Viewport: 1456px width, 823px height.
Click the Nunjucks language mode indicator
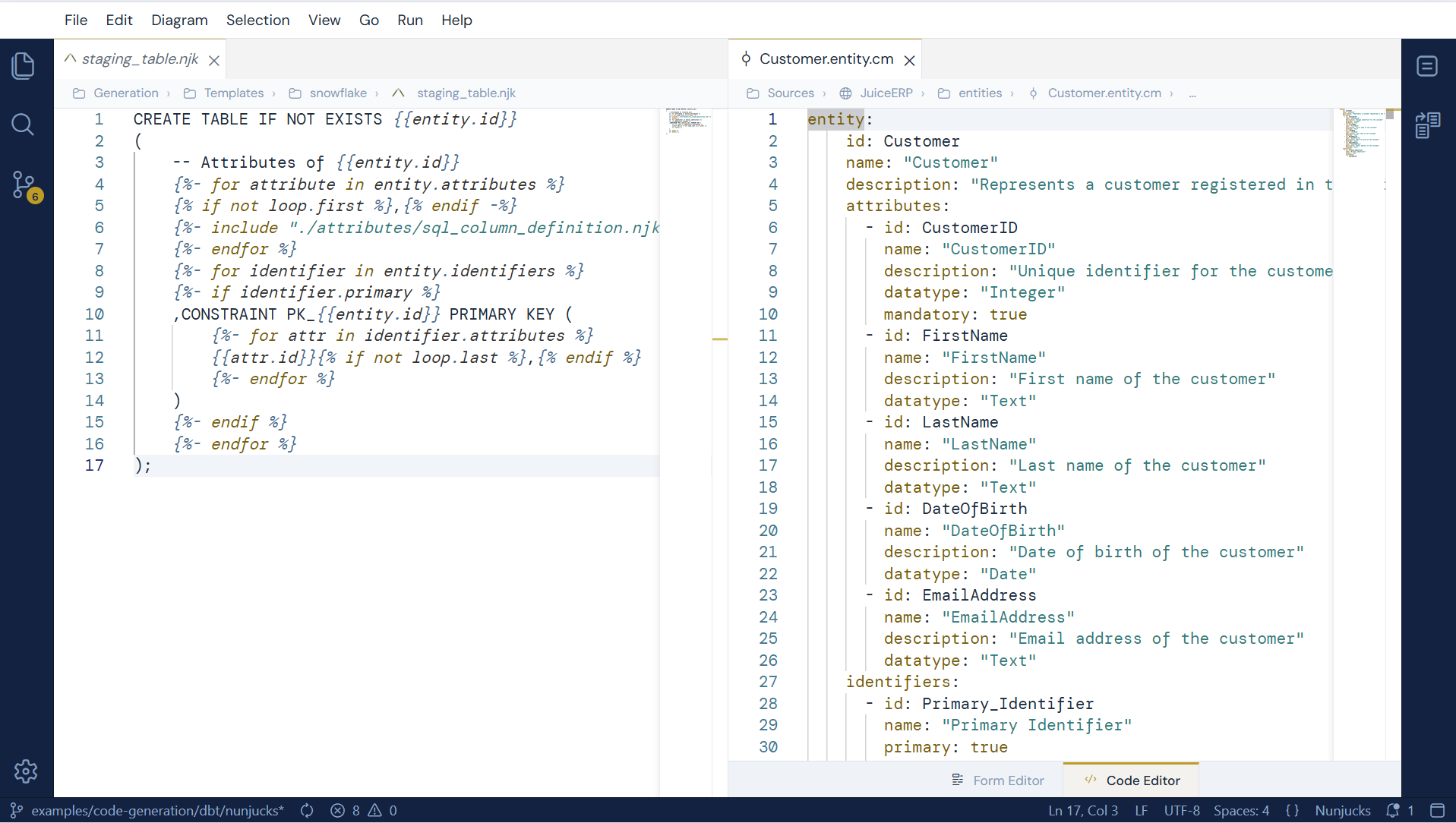coord(1343,810)
